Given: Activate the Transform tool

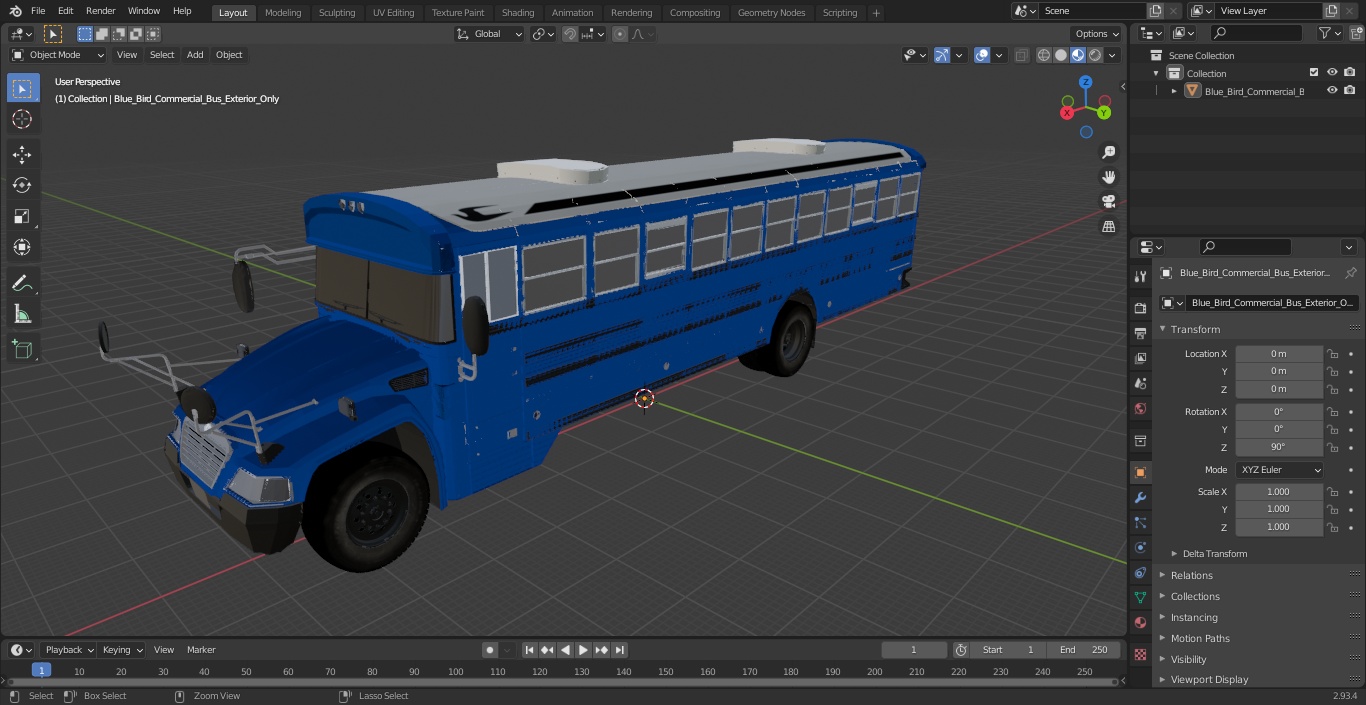Looking at the screenshot, I should pyautogui.click(x=22, y=247).
